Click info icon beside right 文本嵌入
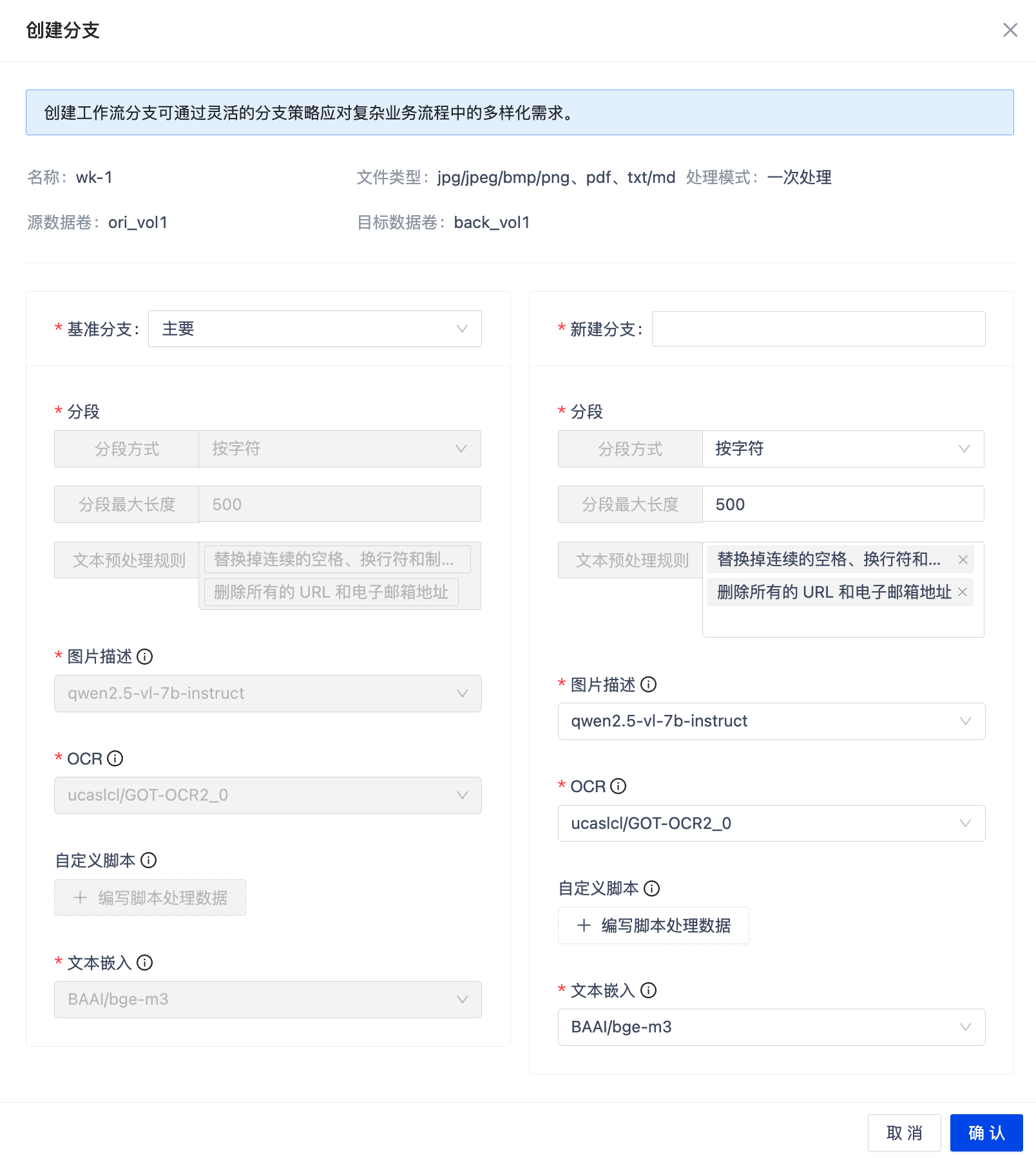The width and height of the screenshot is (1036, 1158). pyautogui.click(x=649, y=991)
